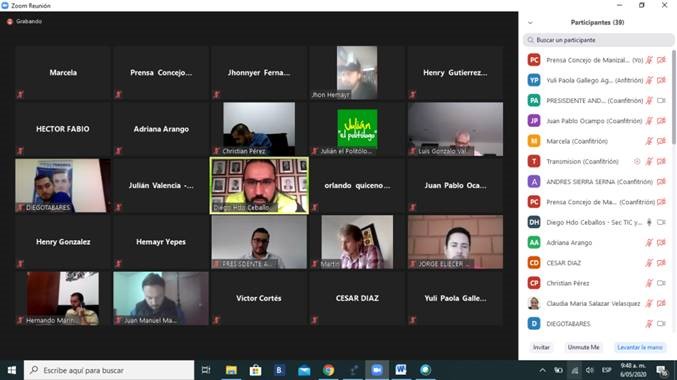Toggle Levantar la mano raise hand
The image size is (677, 380).
click(x=640, y=347)
